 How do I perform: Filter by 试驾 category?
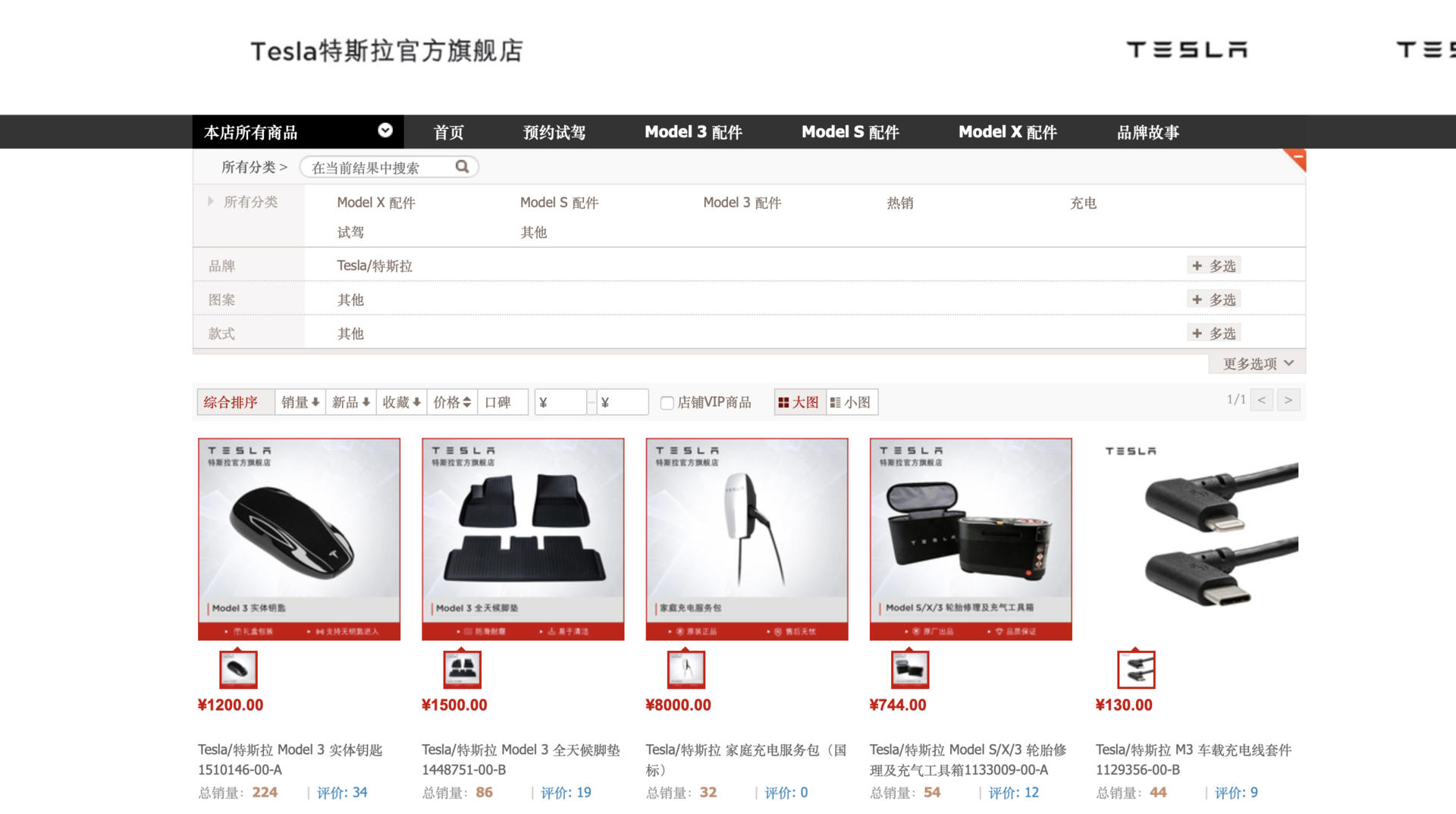click(x=350, y=232)
